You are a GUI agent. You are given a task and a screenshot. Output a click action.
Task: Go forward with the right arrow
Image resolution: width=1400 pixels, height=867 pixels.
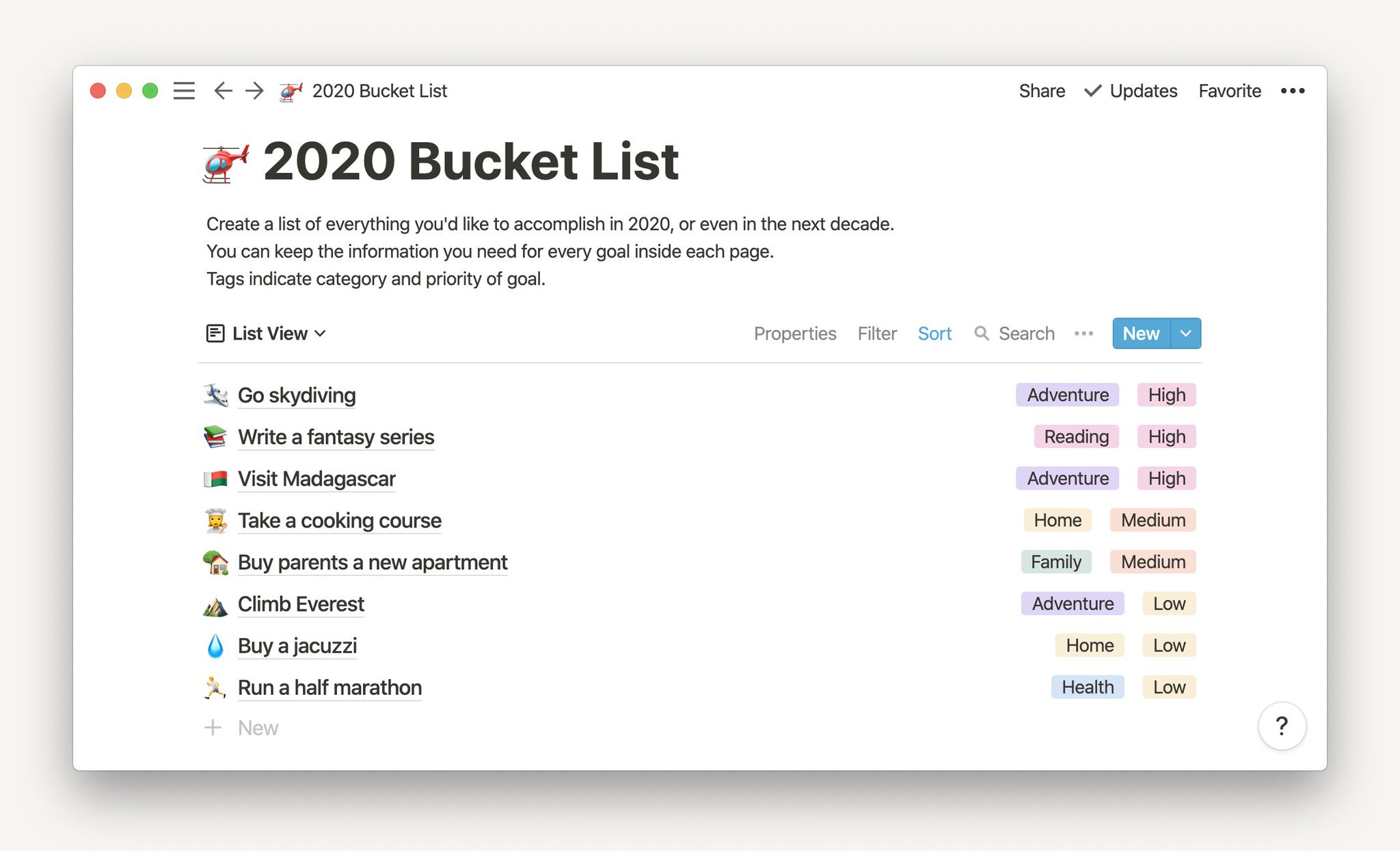[x=254, y=91]
